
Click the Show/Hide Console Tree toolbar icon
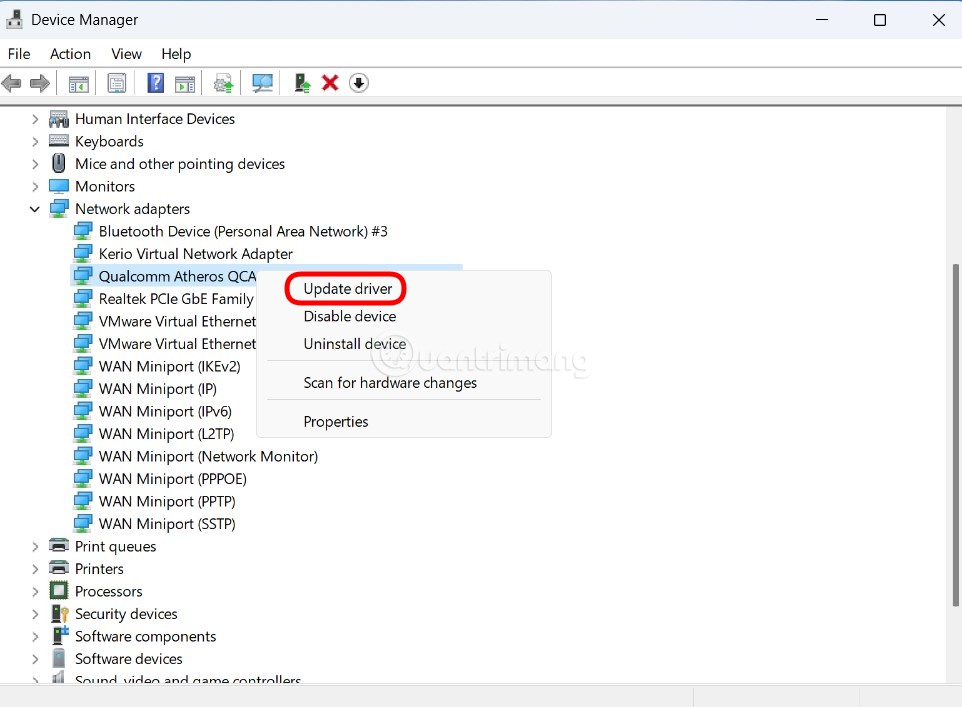pos(78,83)
